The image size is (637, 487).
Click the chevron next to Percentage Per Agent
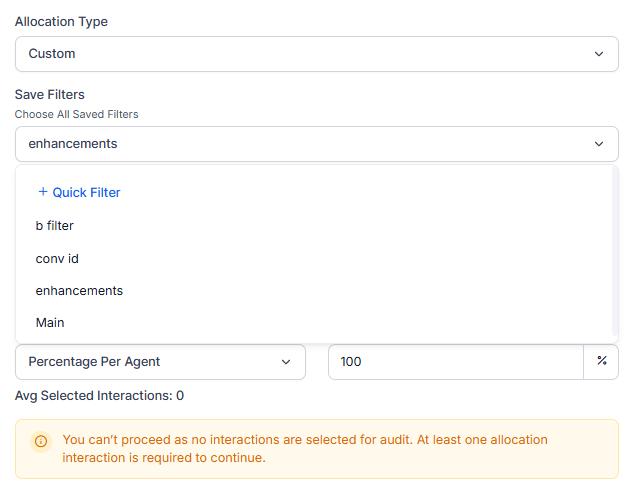(286, 362)
